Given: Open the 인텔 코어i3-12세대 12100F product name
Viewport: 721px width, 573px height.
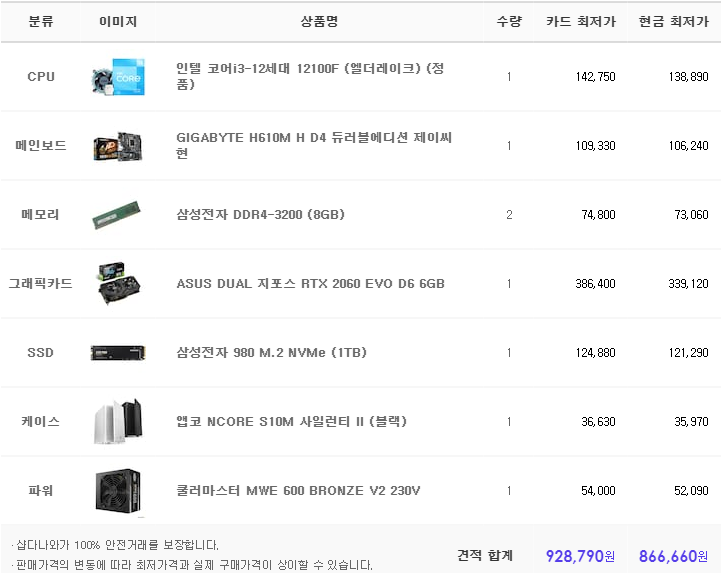Looking at the screenshot, I should pyautogui.click(x=310, y=76).
